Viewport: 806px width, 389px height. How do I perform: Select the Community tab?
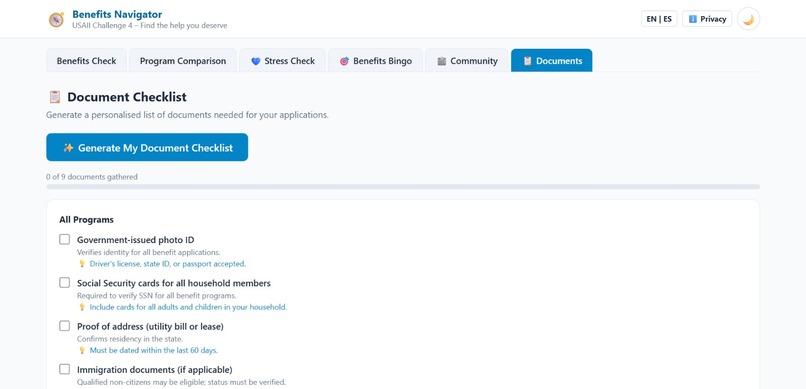coord(467,61)
